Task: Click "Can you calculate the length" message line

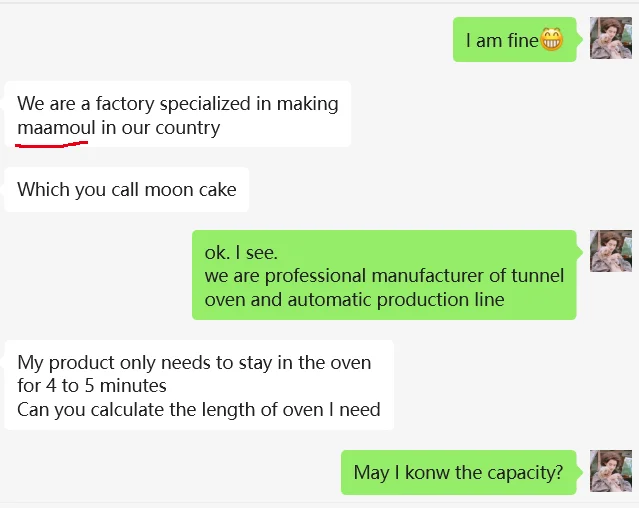Action: click(x=199, y=409)
